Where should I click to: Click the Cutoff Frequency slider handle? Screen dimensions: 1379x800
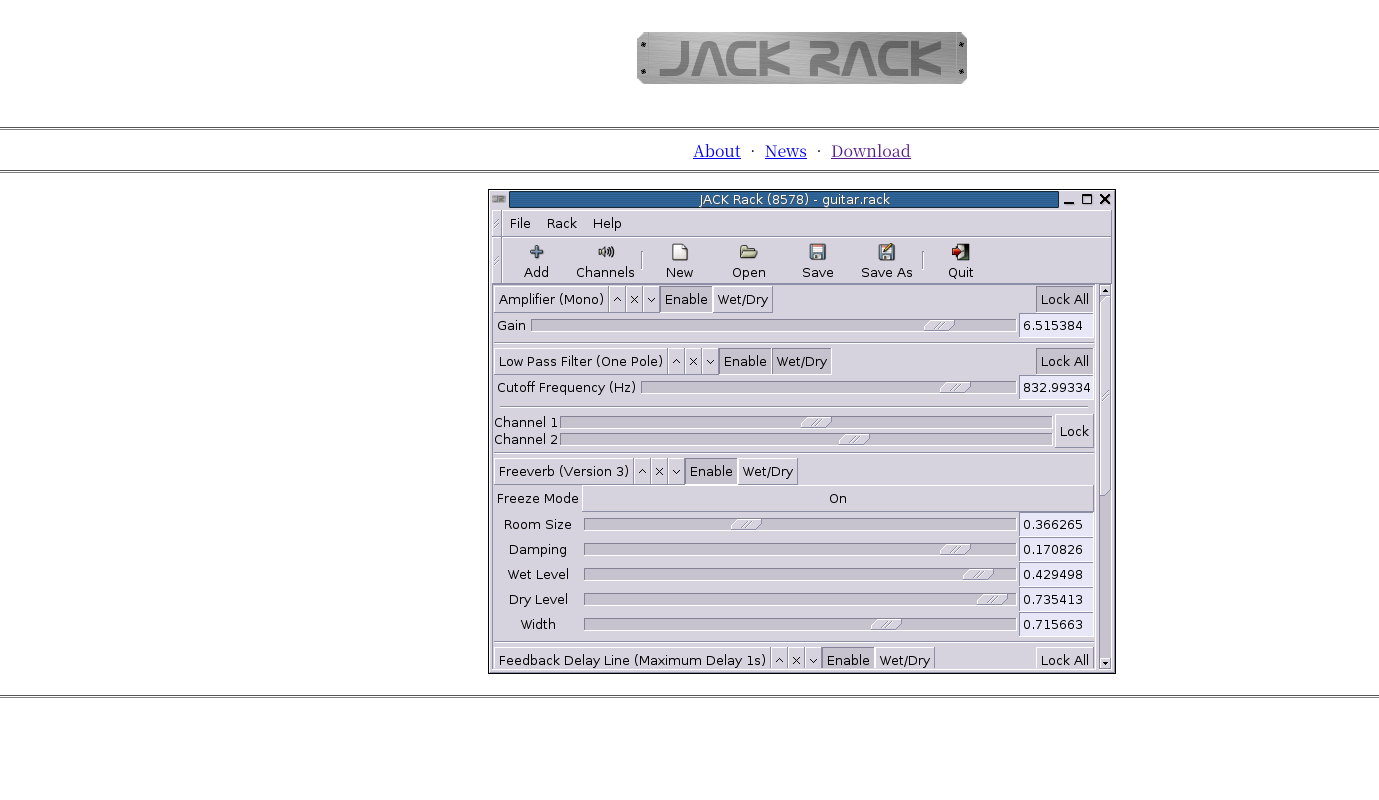tap(955, 387)
